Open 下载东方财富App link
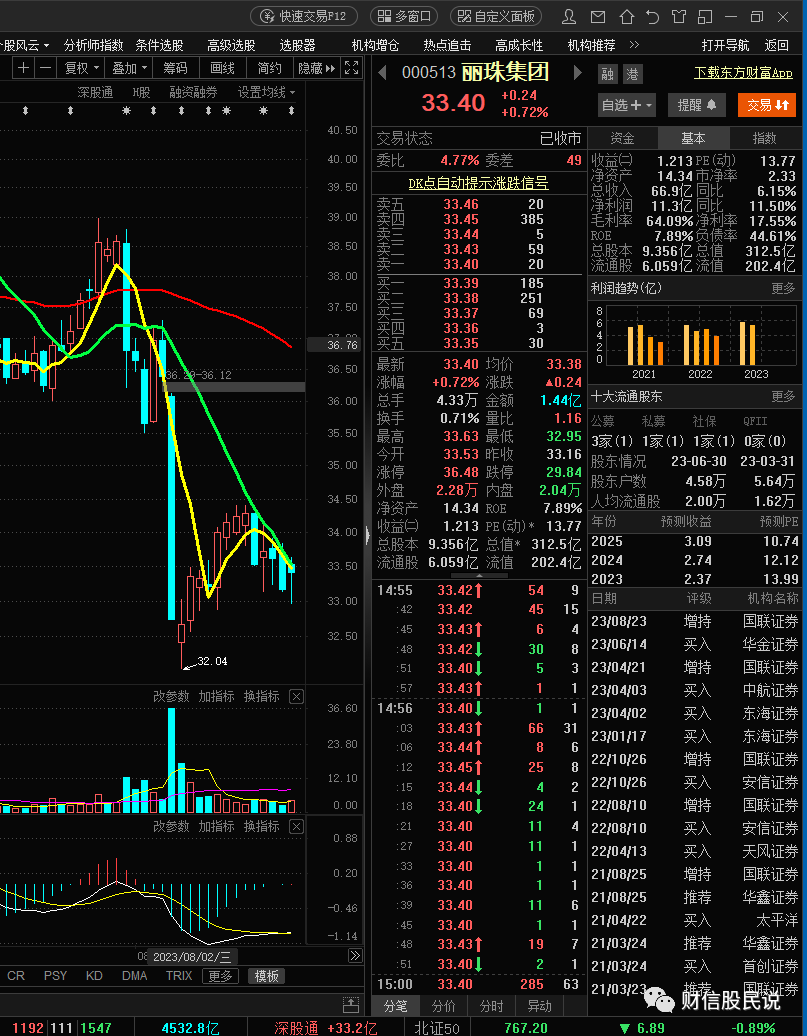 tap(744, 73)
